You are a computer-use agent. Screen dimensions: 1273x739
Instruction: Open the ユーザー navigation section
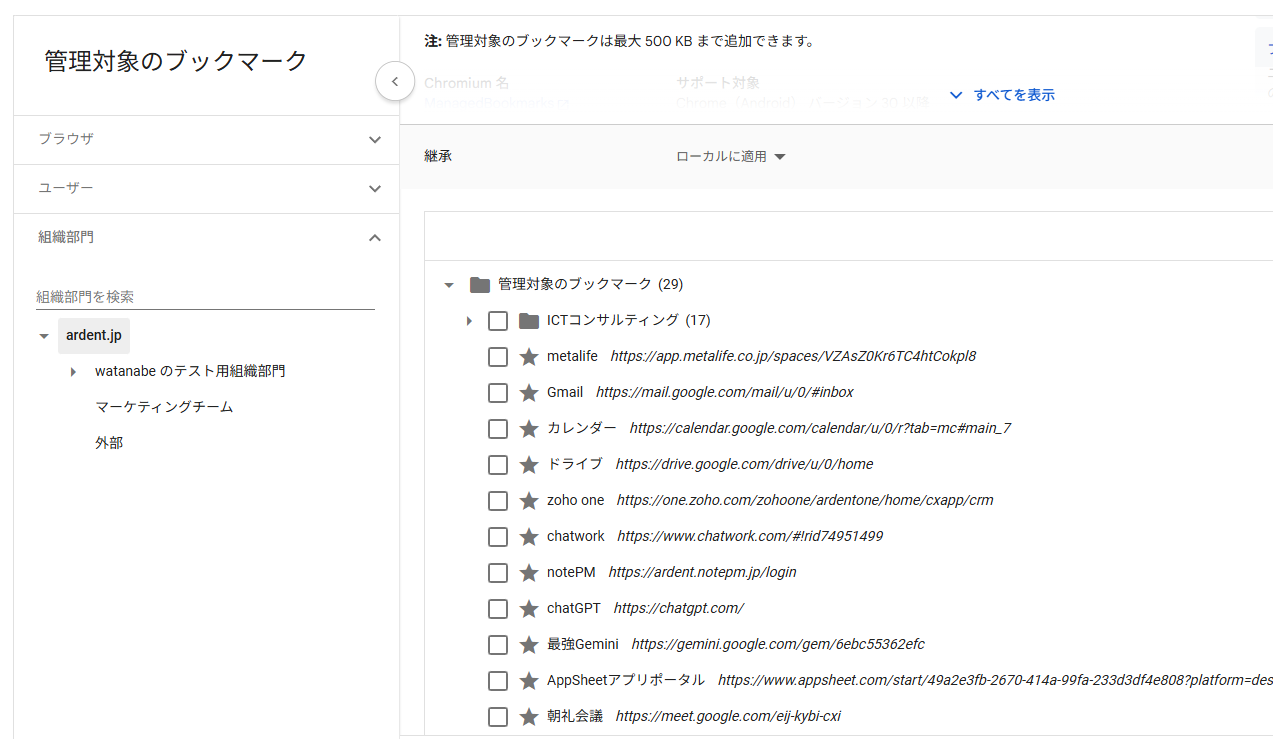[x=205, y=188]
